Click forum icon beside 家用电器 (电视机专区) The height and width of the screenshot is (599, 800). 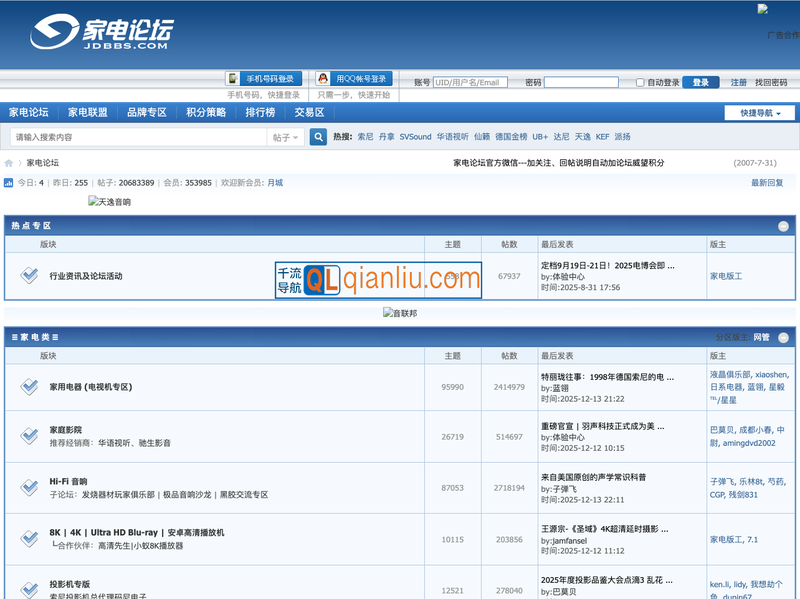click(x=29, y=387)
